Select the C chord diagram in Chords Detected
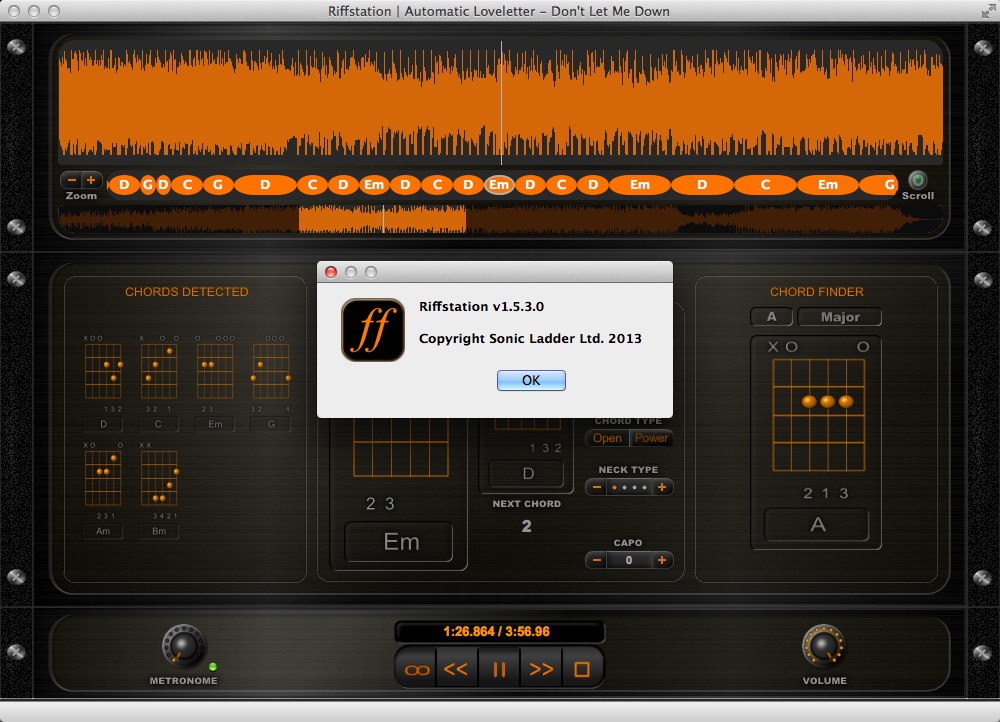This screenshot has width=1000, height=722. click(x=158, y=371)
